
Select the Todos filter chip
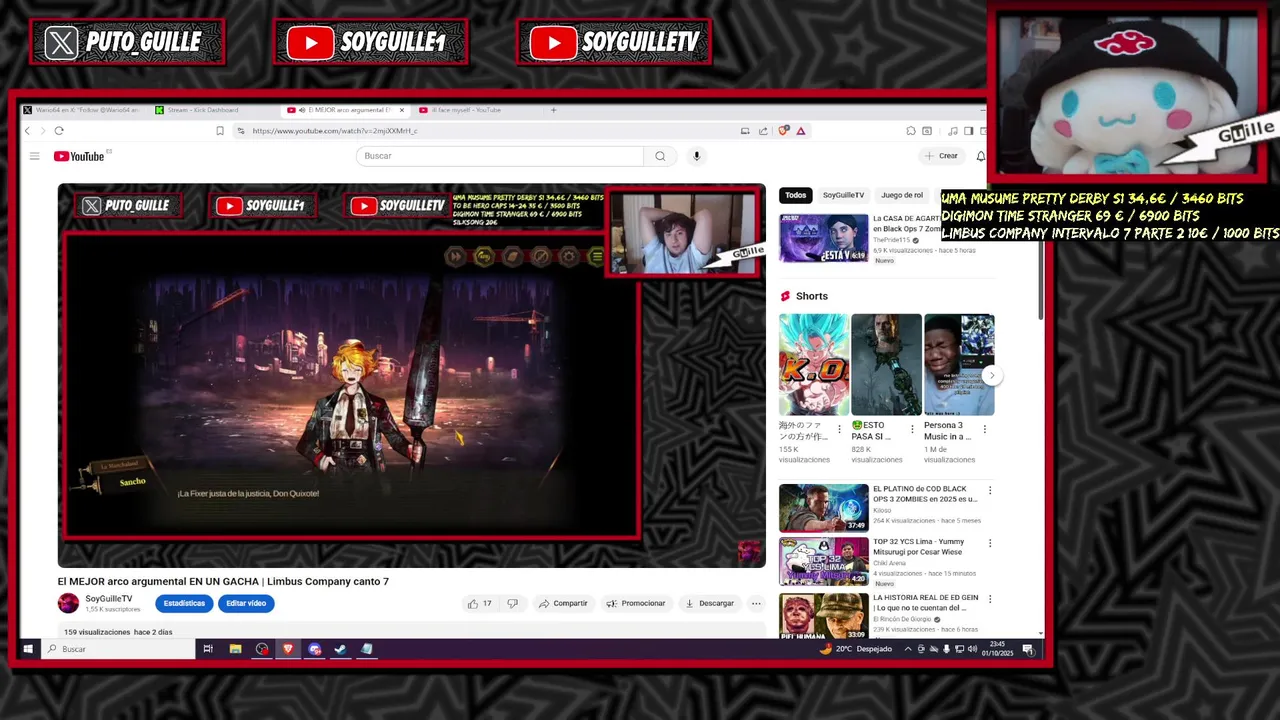click(795, 195)
